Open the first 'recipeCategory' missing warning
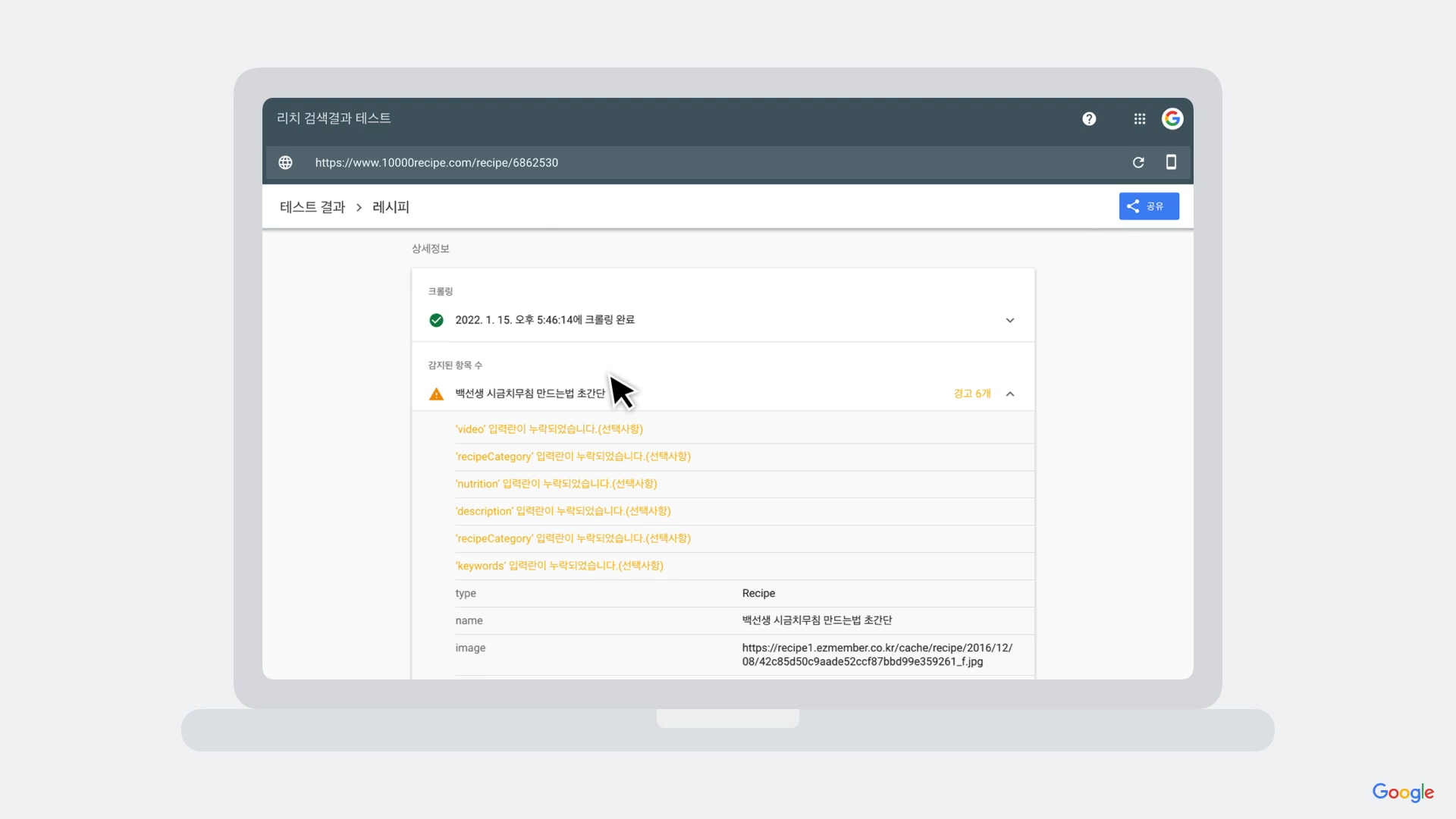 [x=573, y=457]
